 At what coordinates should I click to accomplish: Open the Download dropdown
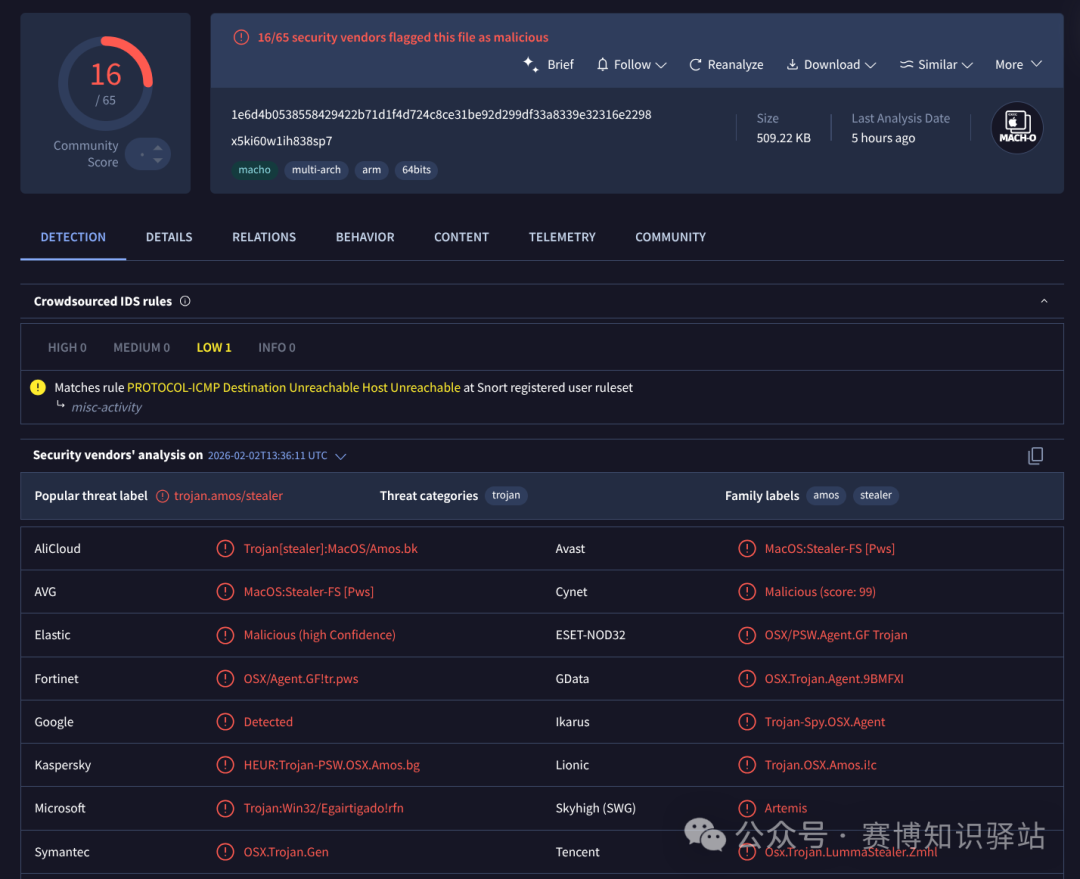(831, 64)
